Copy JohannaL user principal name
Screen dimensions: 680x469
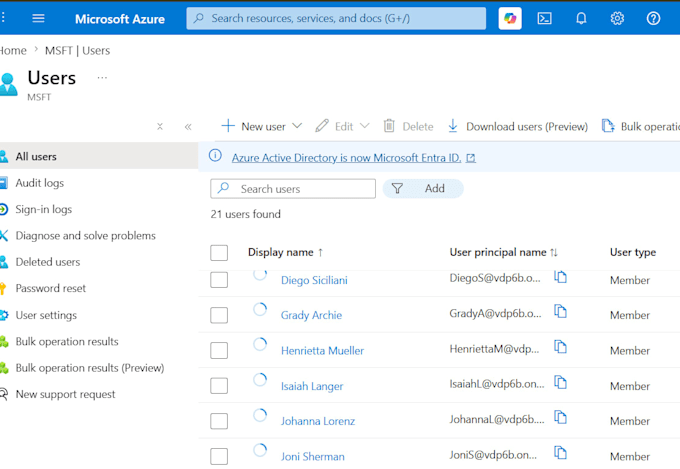[560, 417]
